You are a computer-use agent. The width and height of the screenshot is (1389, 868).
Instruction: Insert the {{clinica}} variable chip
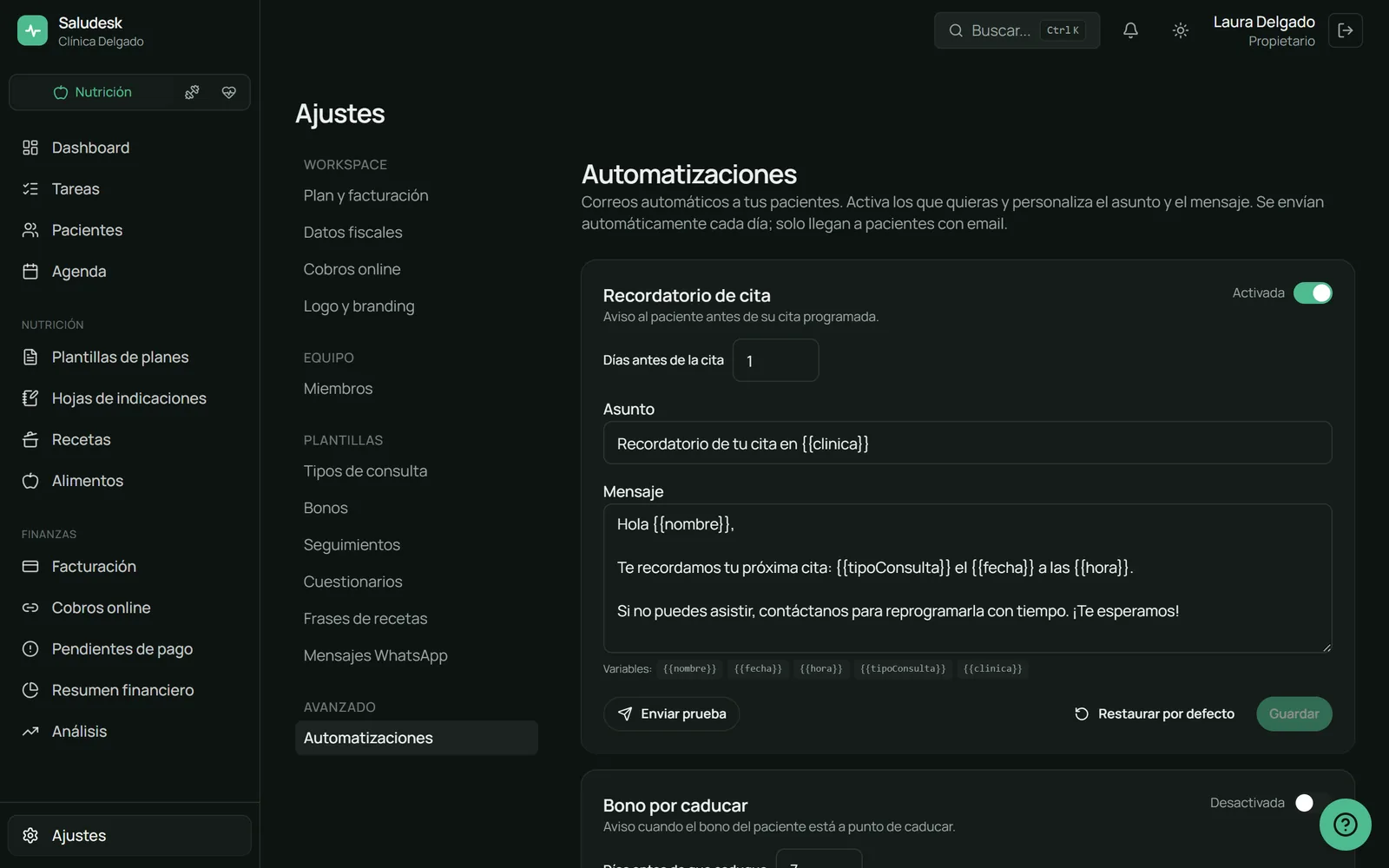point(992,668)
